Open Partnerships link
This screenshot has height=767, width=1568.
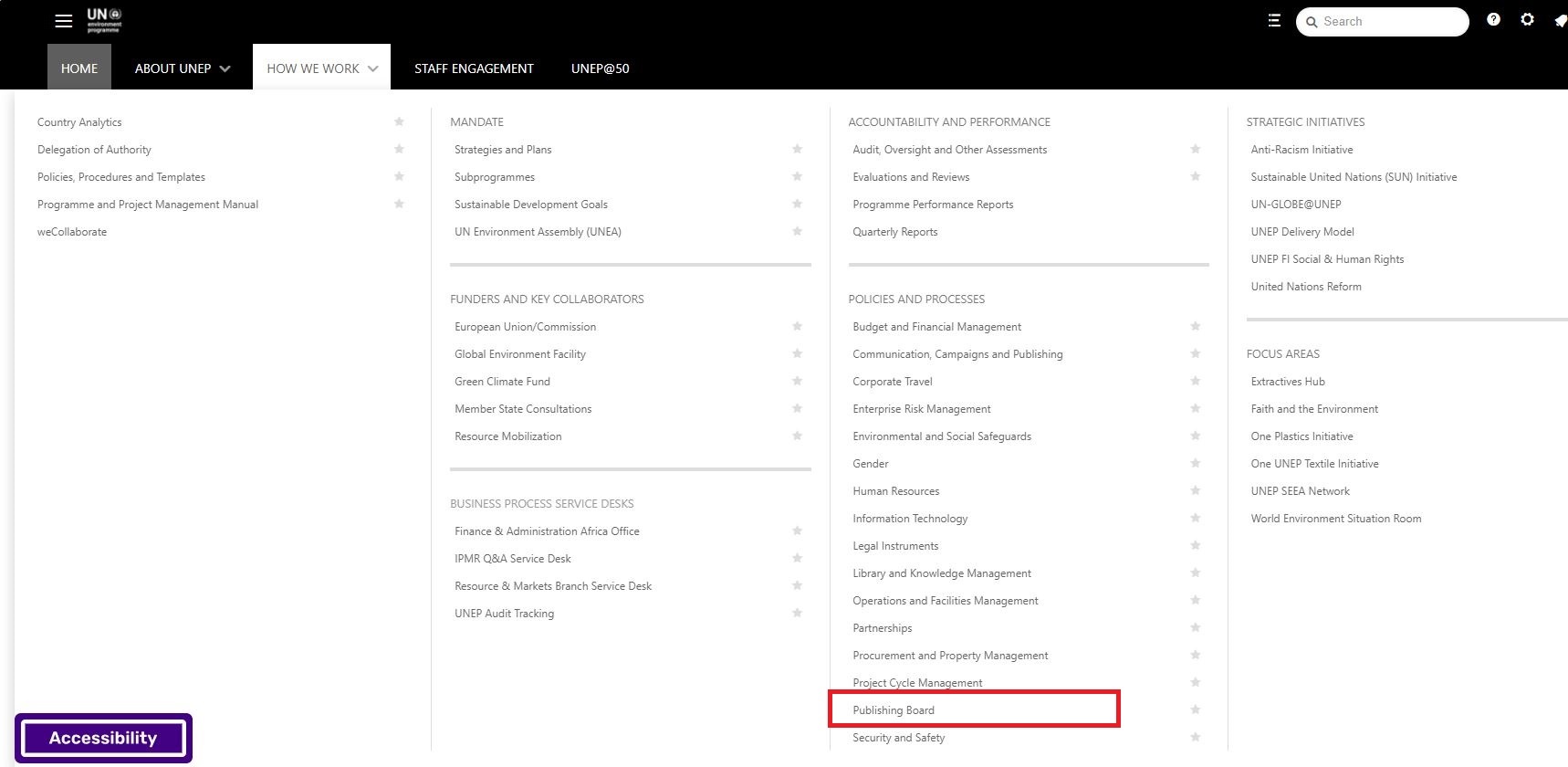coord(883,628)
